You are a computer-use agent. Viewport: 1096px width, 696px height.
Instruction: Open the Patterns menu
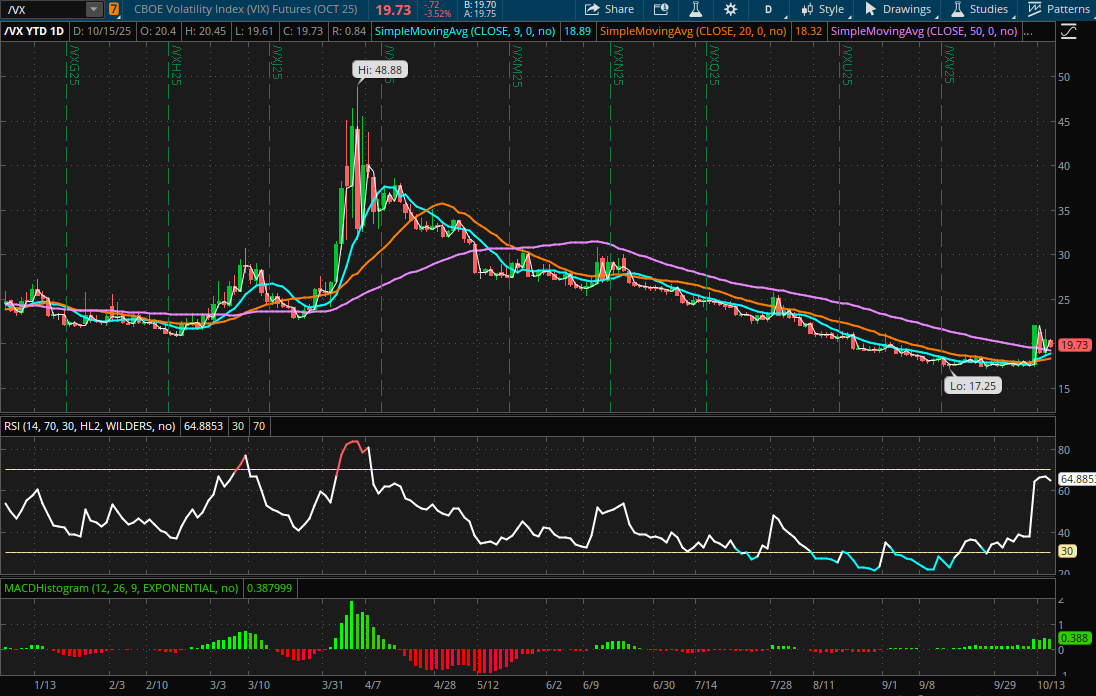[1060, 9]
